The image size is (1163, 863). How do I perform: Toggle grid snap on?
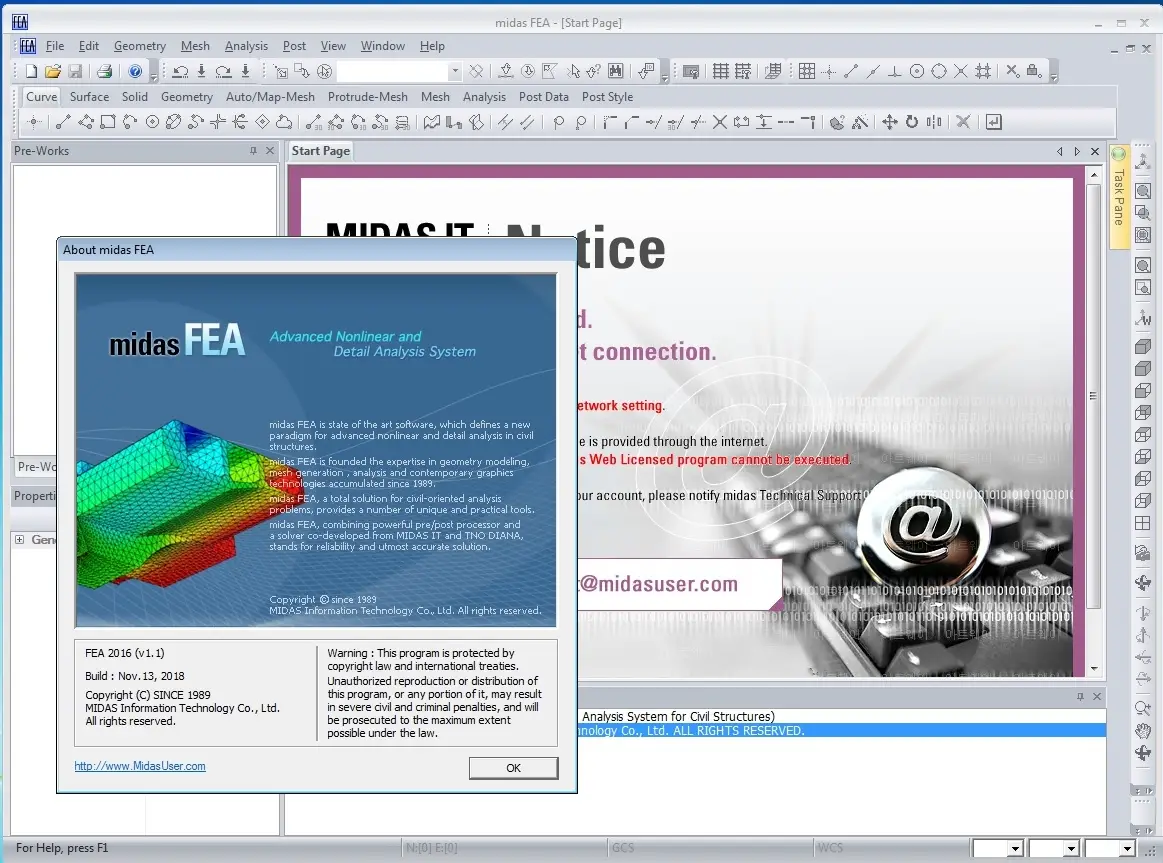tap(807, 71)
